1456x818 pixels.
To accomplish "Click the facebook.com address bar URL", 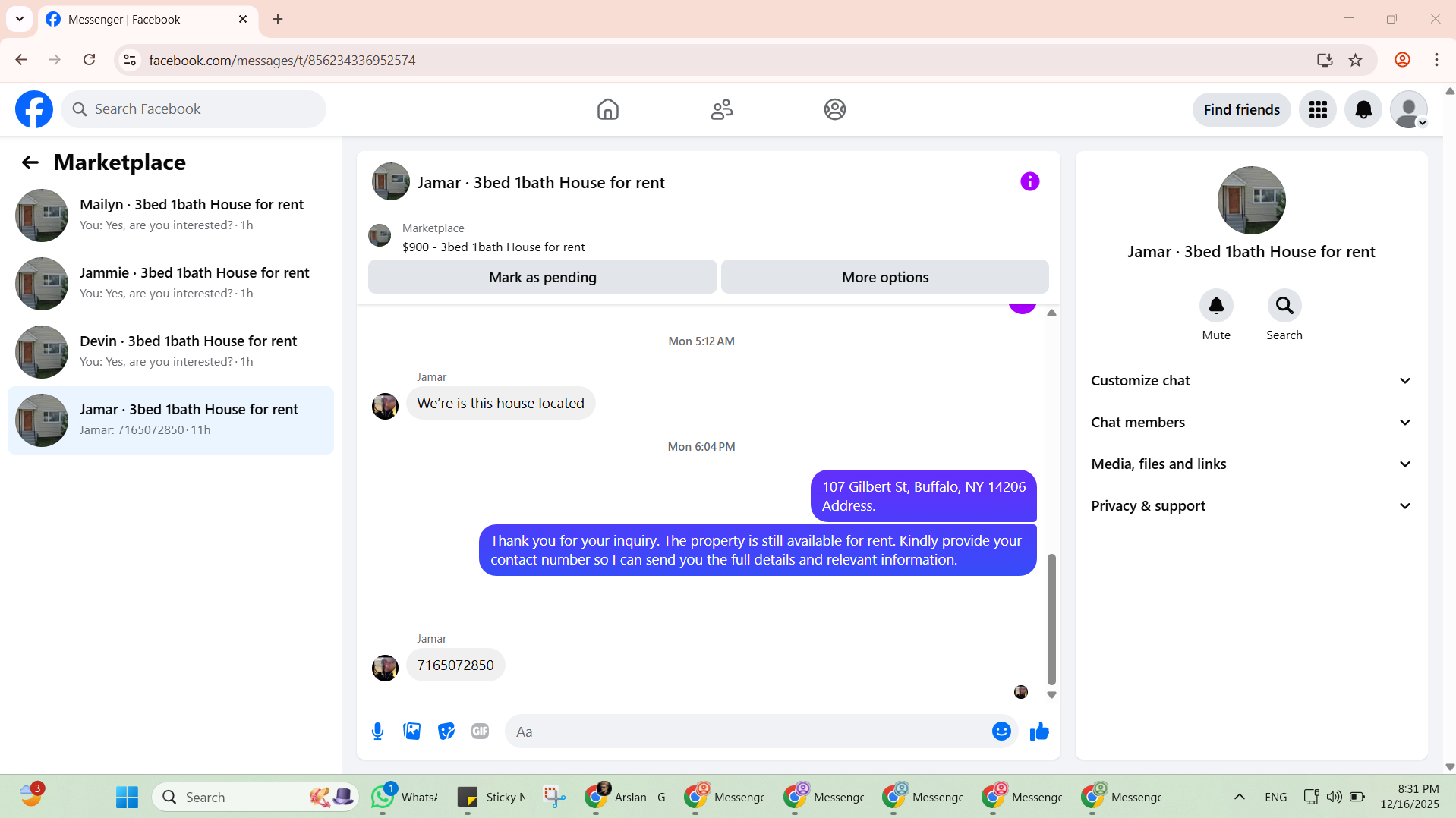I will pos(282,60).
